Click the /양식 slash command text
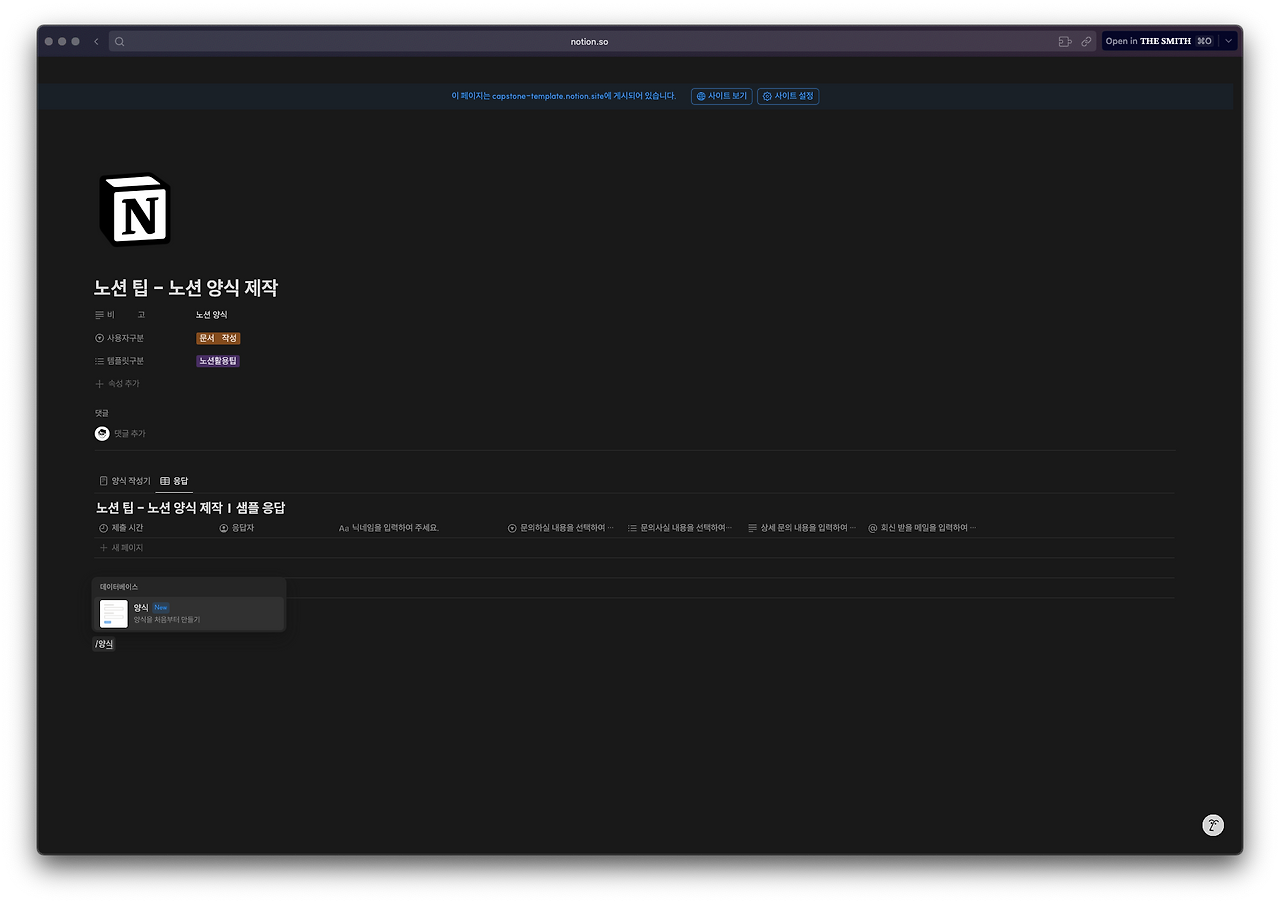Image resolution: width=1280 pixels, height=904 pixels. (104, 645)
